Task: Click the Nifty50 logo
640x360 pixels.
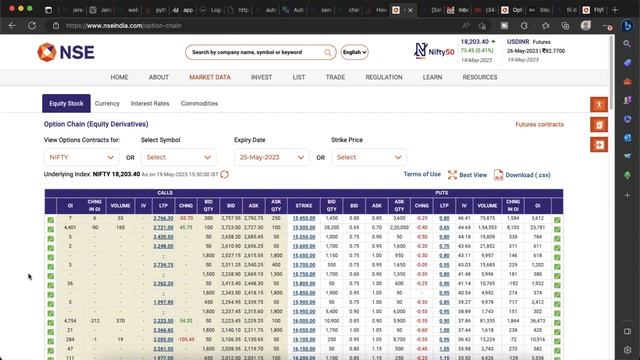Action: pyautogui.click(x=434, y=51)
